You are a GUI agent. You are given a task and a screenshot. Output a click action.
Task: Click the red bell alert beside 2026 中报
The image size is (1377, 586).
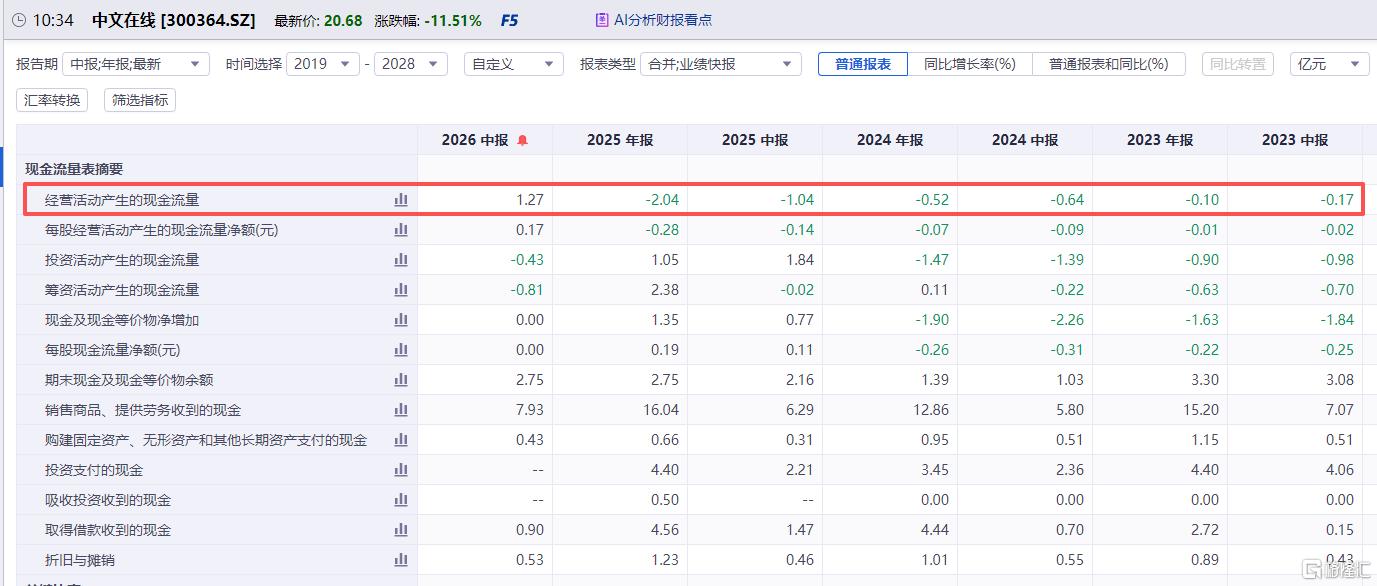click(522, 140)
